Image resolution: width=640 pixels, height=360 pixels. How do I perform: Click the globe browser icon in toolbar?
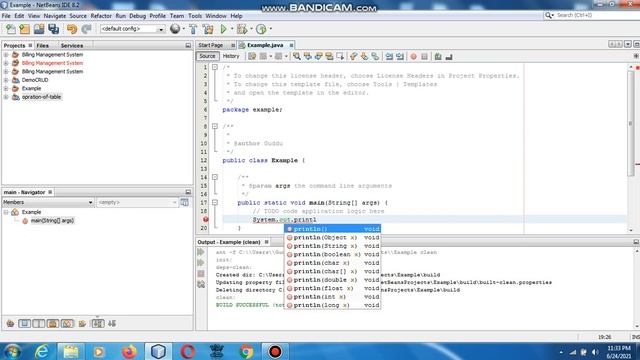175,29
